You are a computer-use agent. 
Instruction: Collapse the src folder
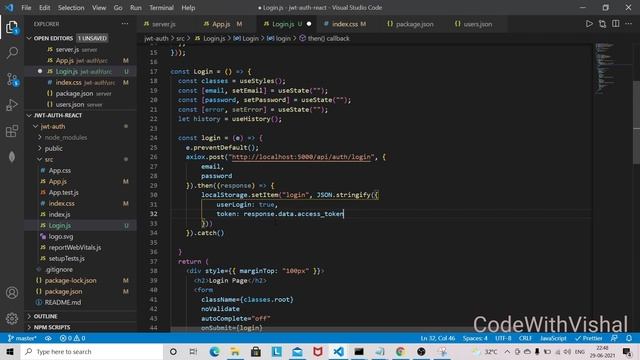(49, 160)
